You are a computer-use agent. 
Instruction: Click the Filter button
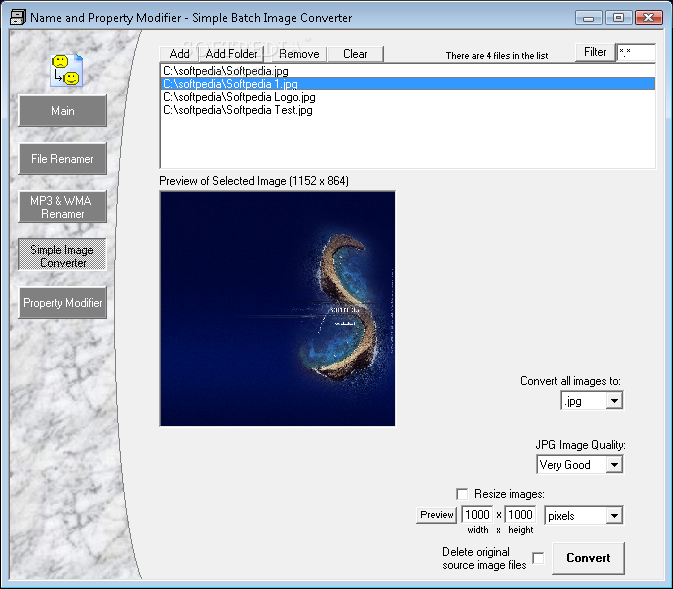(x=595, y=52)
